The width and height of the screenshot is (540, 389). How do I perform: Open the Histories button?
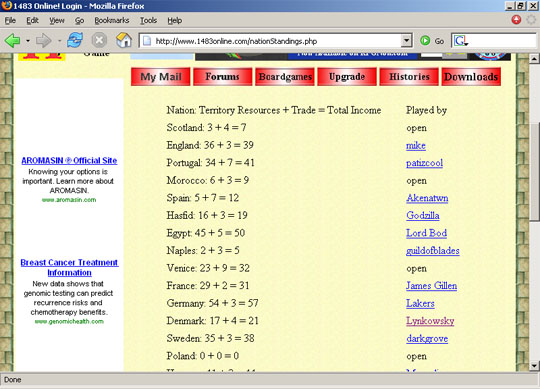coord(409,76)
